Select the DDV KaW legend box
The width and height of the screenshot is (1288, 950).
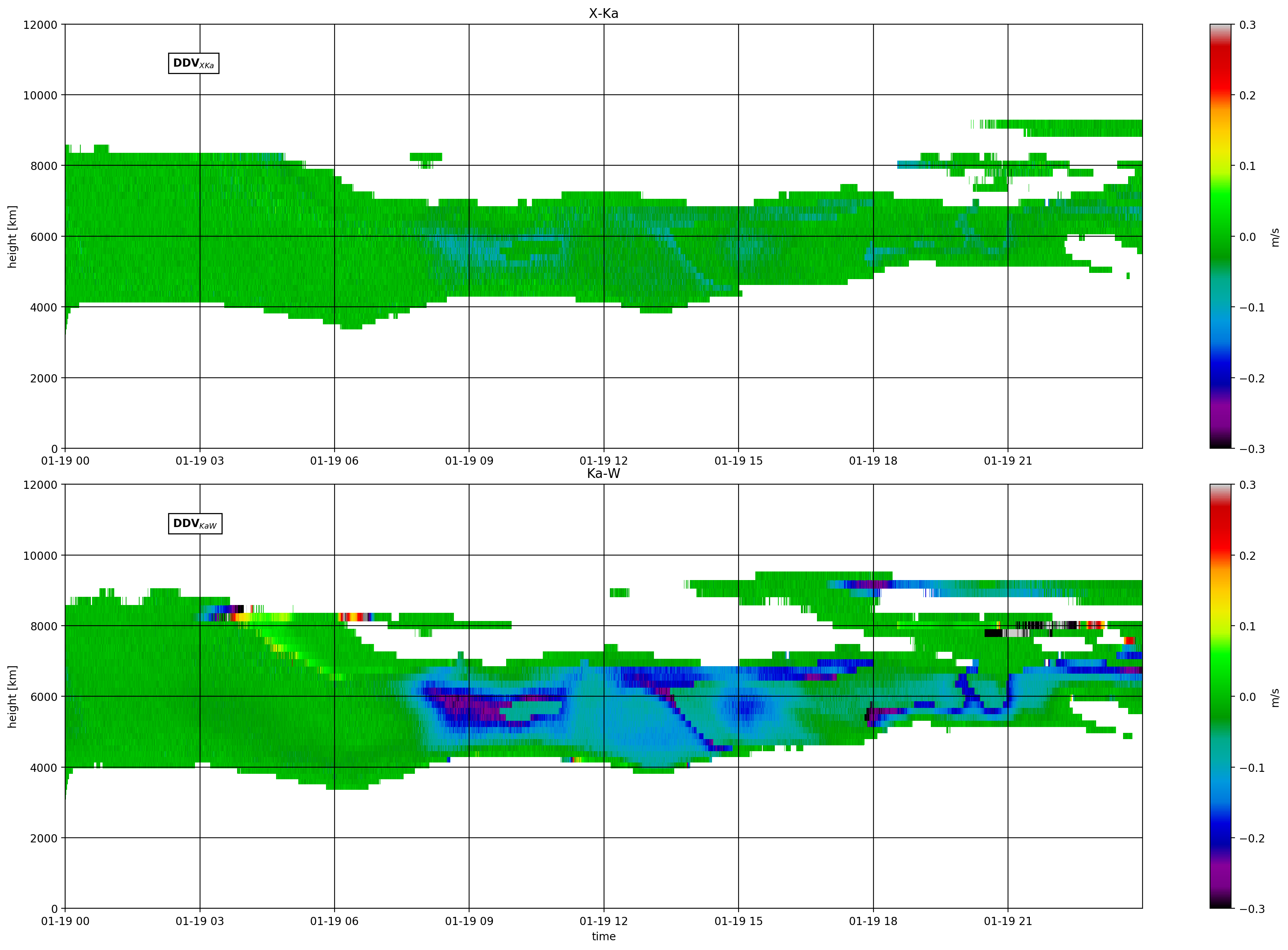pyautogui.click(x=195, y=523)
